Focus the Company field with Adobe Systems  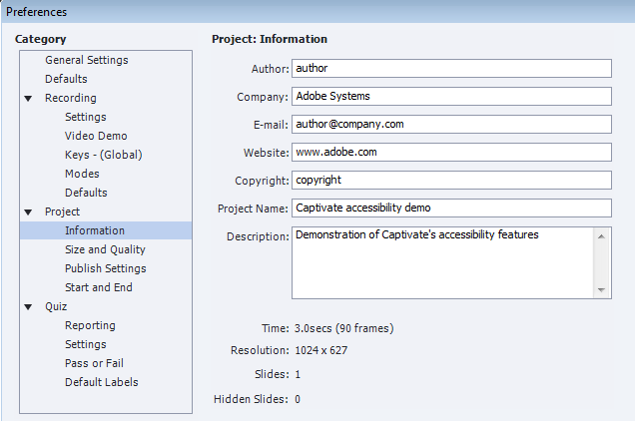point(450,97)
